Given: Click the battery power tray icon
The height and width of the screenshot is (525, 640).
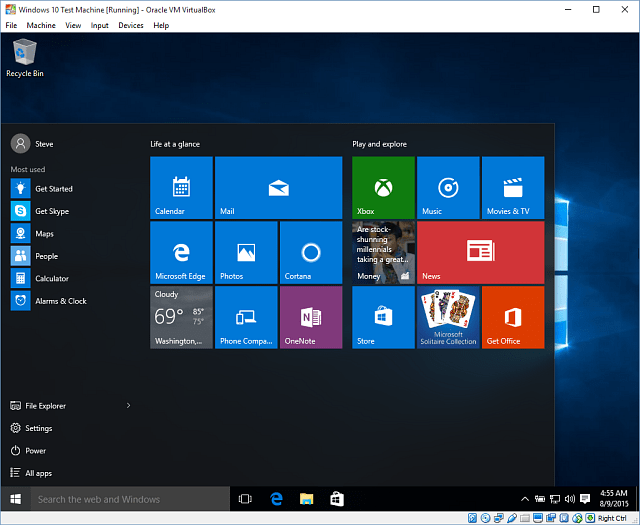Looking at the screenshot, I should tap(540, 499).
